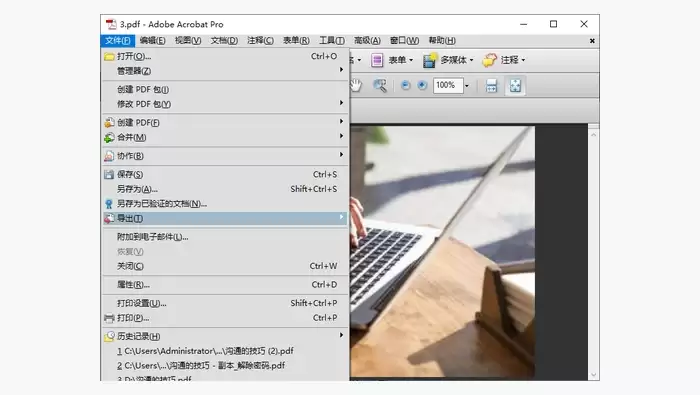700x395 pixels.
Task: Expand the 历史记录(H) submenu
Action: [x=225, y=336]
